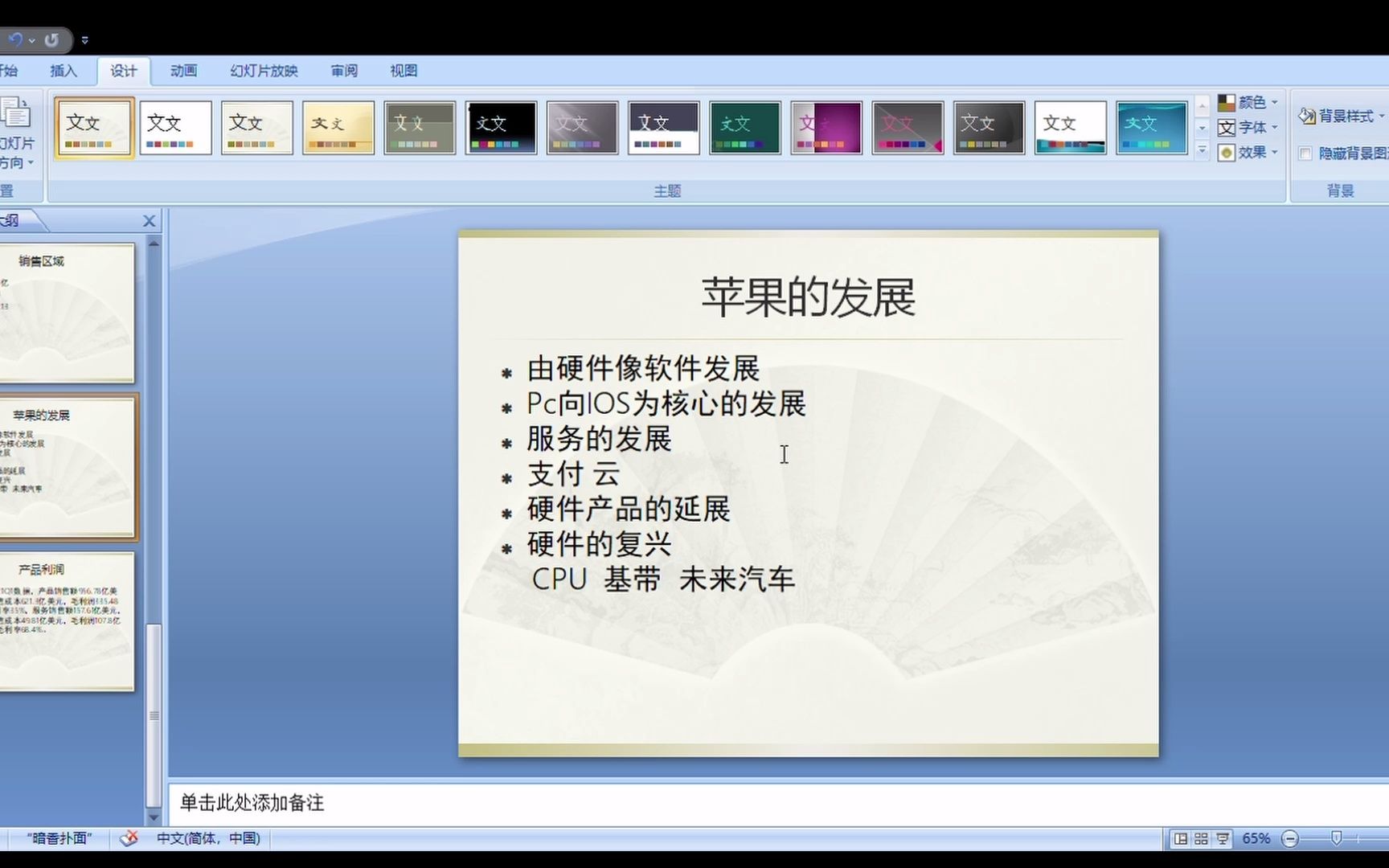Apply the third cream-colored theme thumbnail
Viewport: 1389px width, 868px height.
(256, 127)
